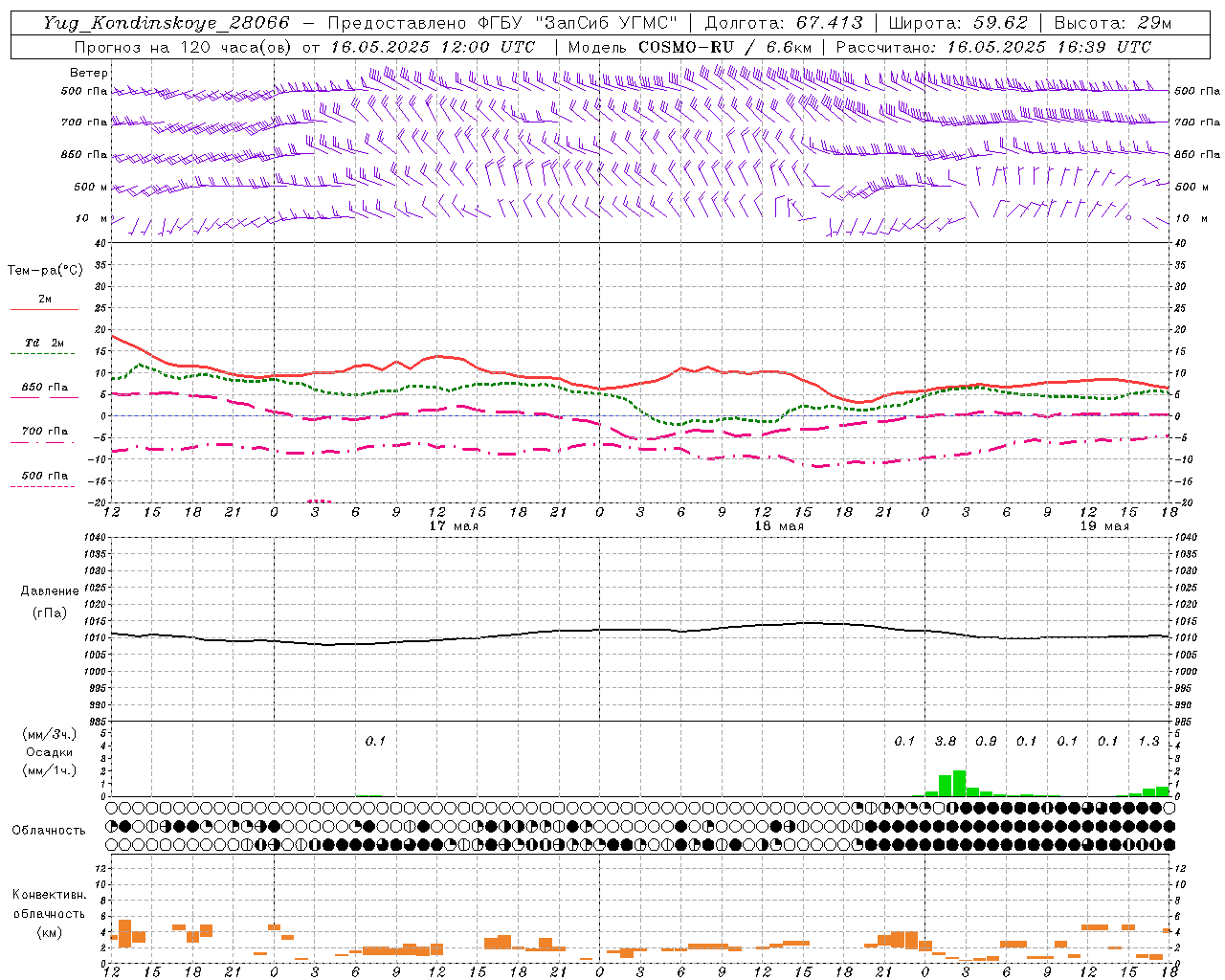Click the Давление pressure panel label
This screenshot has width=1225, height=980.
coord(50,591)
